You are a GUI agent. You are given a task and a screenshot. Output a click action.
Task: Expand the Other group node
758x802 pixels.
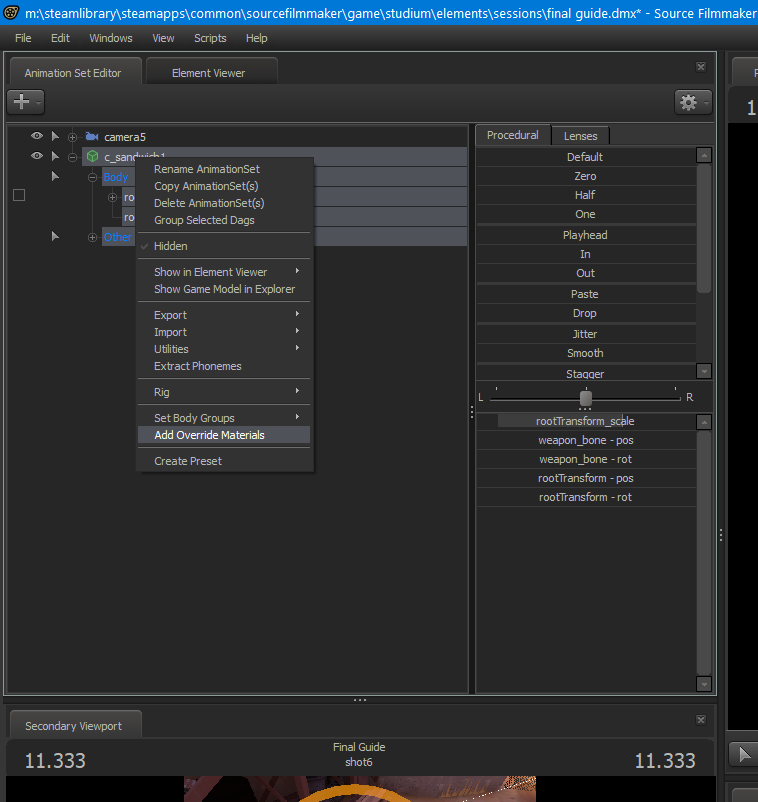pos(93,237)
